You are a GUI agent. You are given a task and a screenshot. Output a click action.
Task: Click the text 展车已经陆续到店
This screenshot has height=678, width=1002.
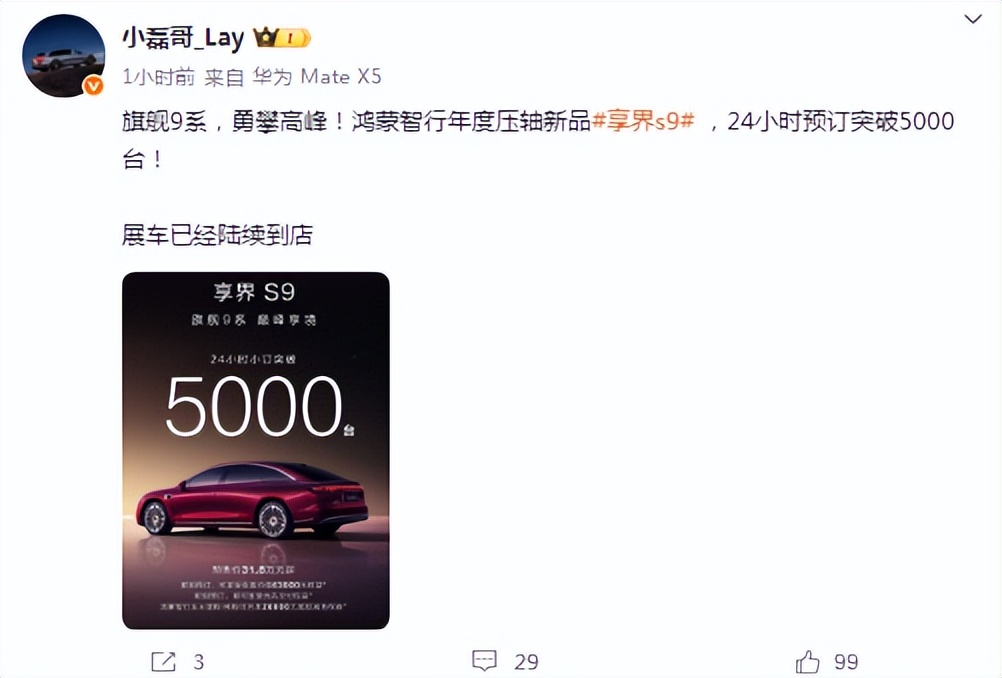(217, 235)
